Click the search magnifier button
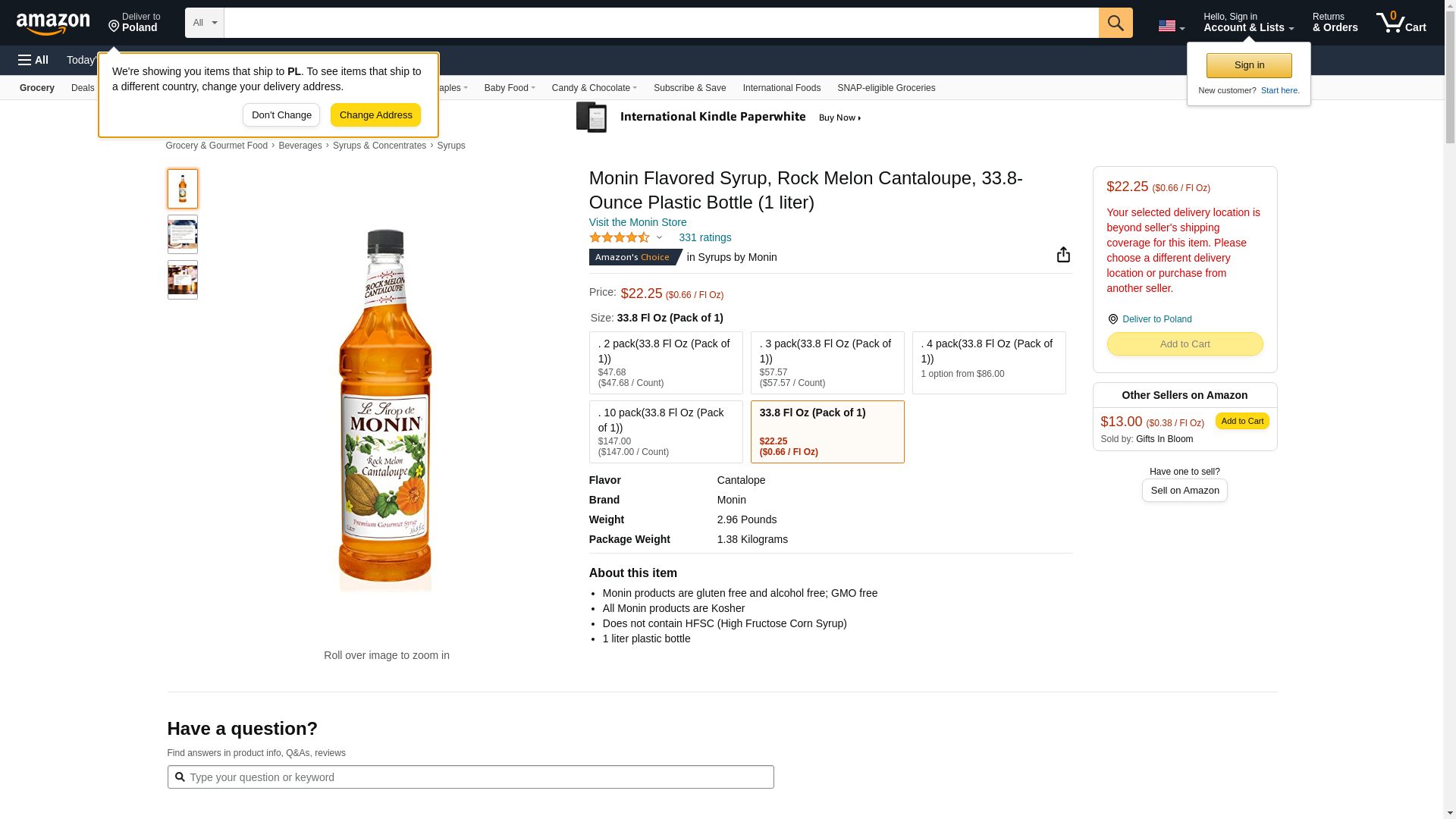 point(1115,23)
